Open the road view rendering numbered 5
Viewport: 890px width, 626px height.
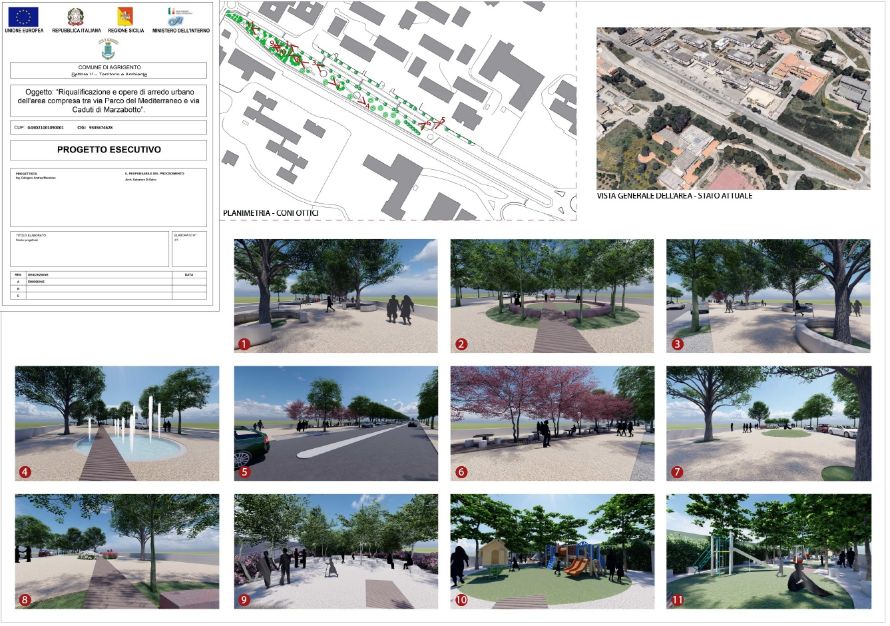[x=335, y=423]
